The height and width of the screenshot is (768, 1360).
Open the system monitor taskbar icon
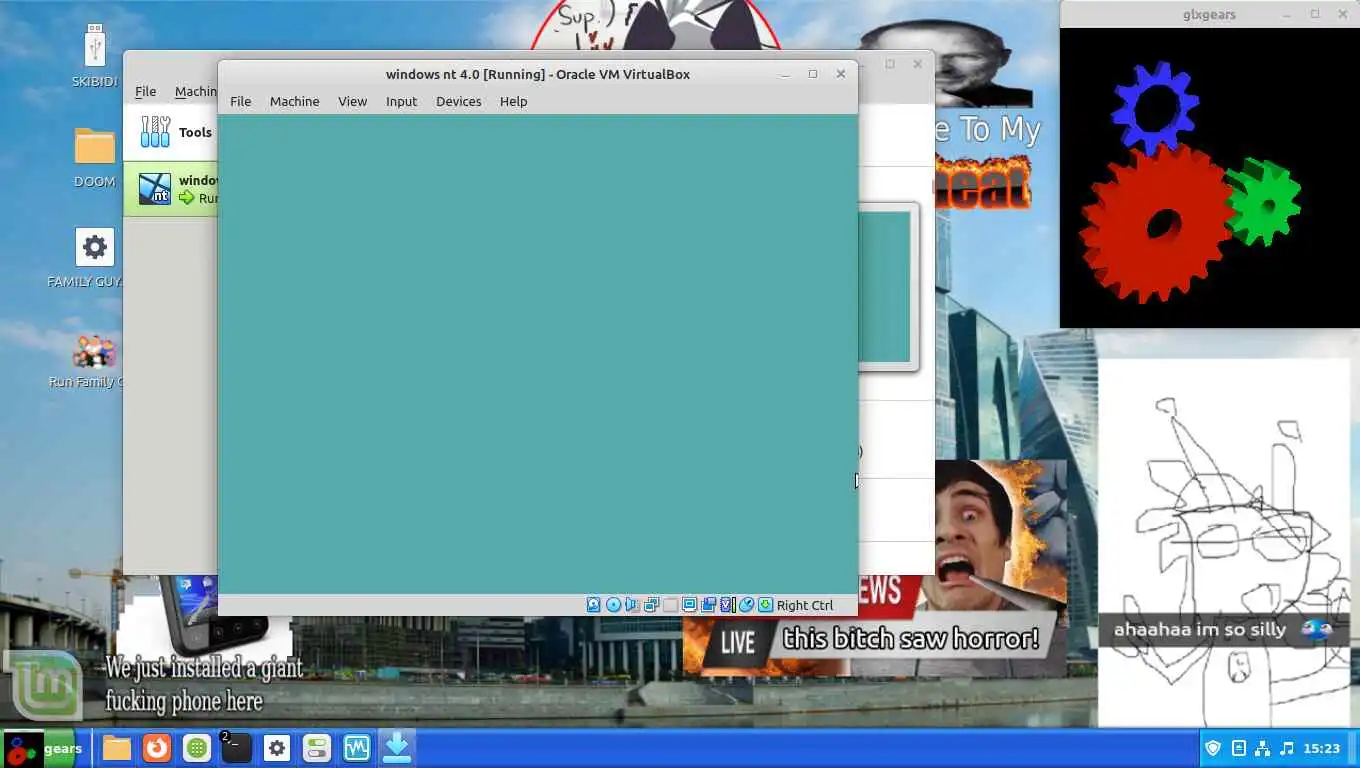point(357,748)
